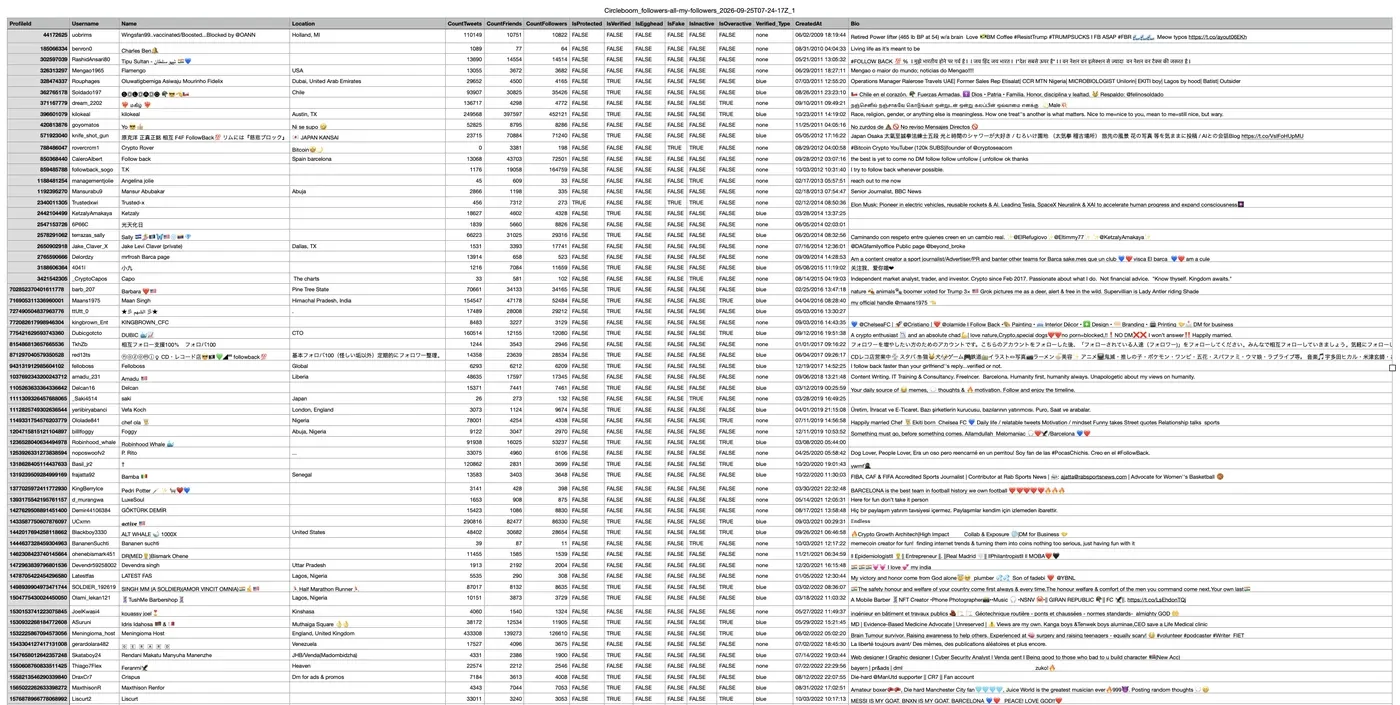Click the username cell KetzalyAmakaya
The height and width of the screenshot is (705, 1400).
(92, 214)
